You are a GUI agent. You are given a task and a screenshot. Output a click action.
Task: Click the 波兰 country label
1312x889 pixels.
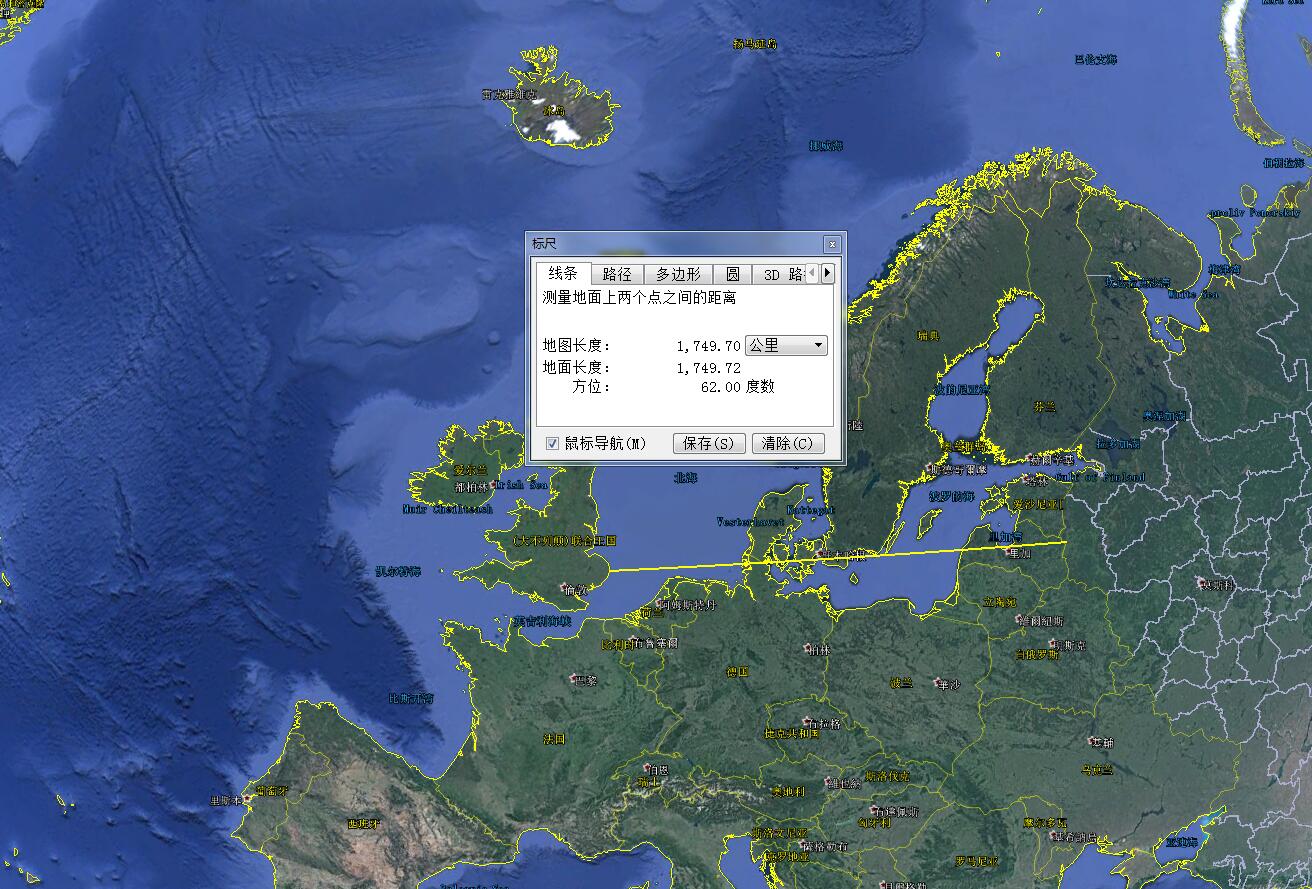point(901,682)
